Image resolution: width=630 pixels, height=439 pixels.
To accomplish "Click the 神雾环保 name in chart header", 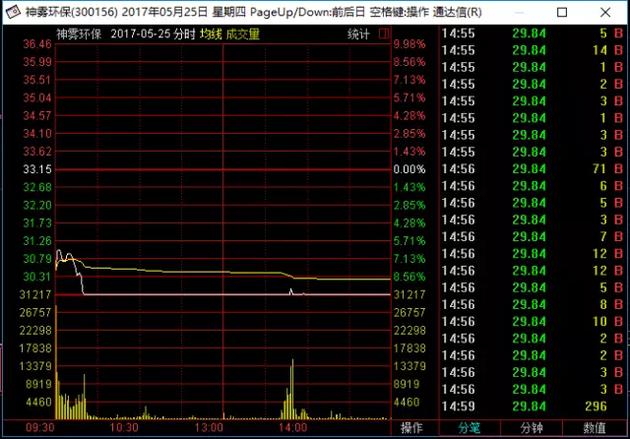I will tap(79, 34).
